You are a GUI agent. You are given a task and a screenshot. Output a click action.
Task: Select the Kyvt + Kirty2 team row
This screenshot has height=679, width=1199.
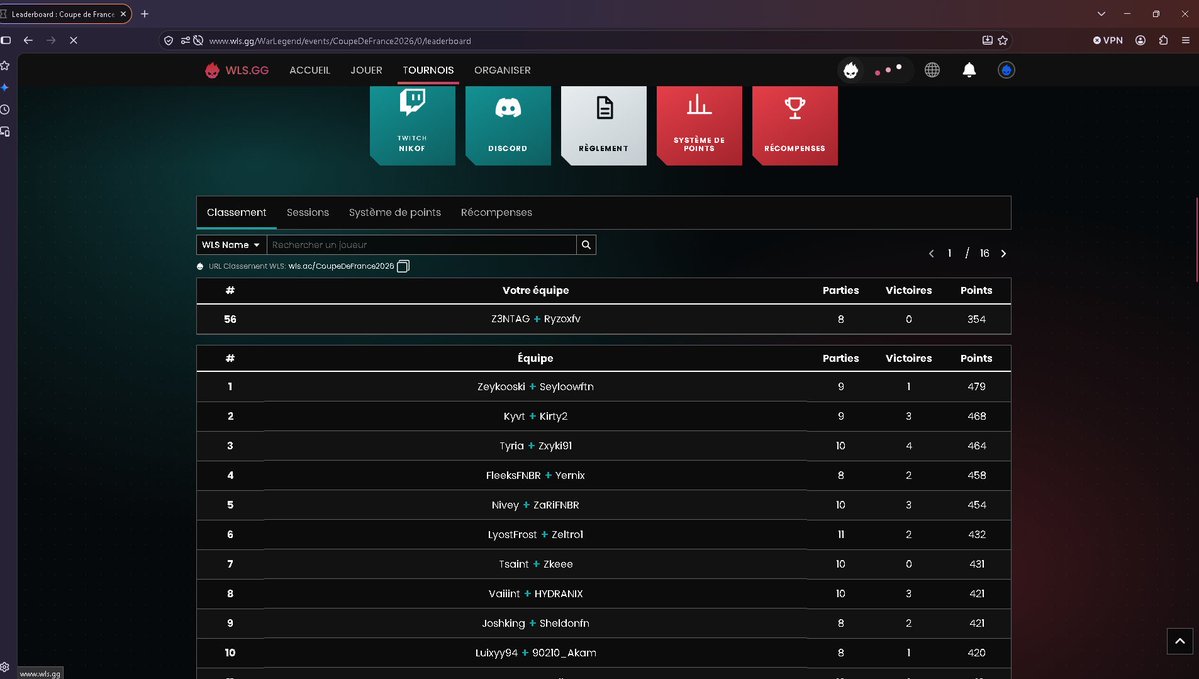[603, 417]
